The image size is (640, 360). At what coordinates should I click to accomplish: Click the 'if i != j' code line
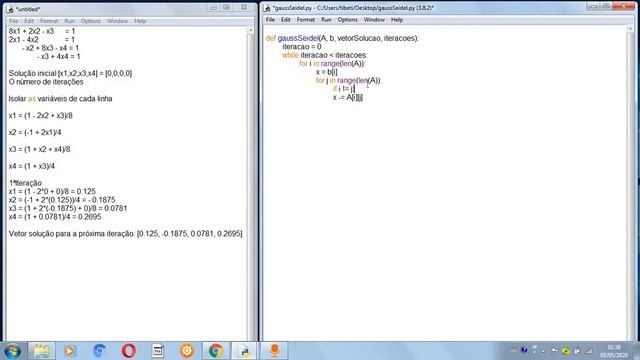[344, 89]
